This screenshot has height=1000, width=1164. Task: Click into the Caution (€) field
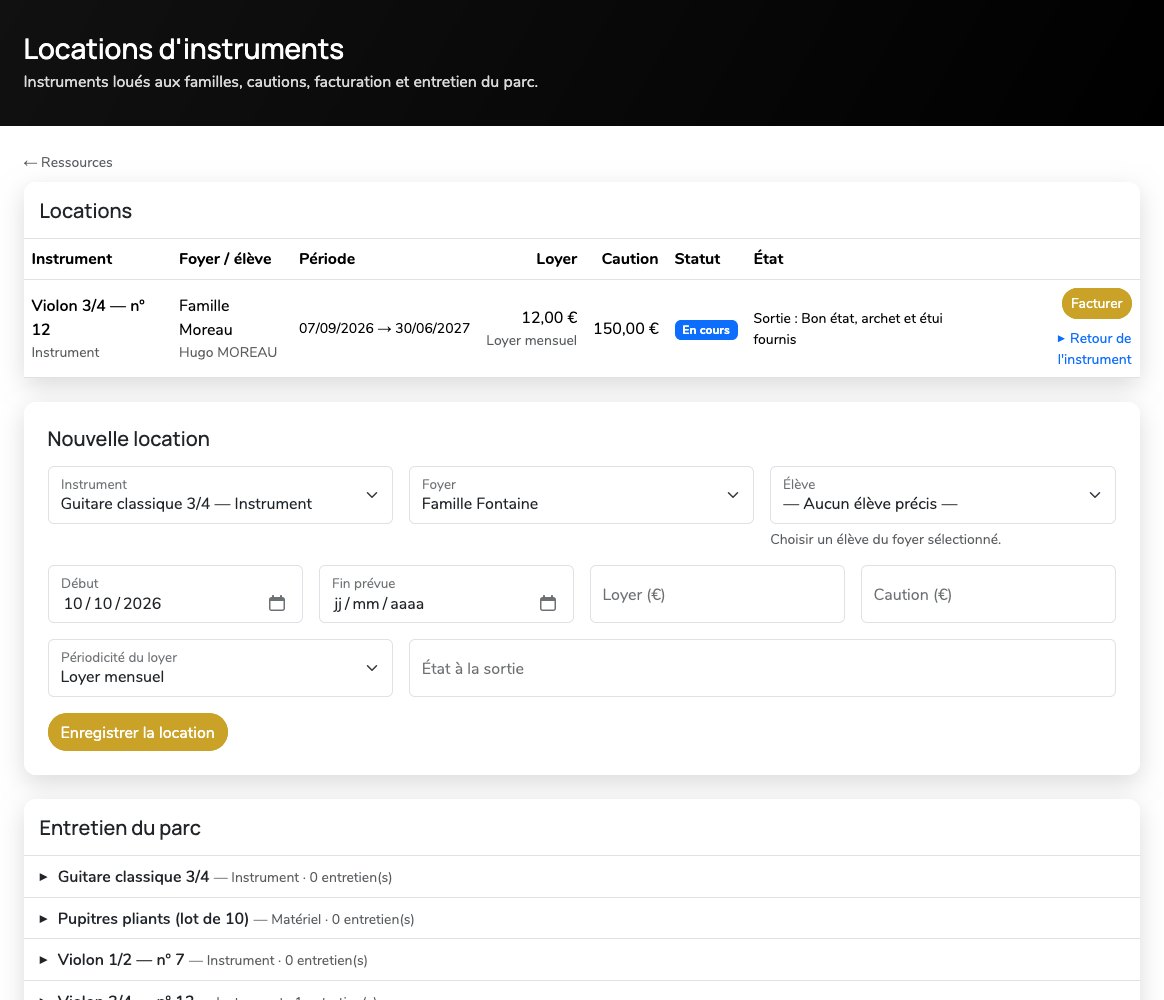click(x=988, y=594)
